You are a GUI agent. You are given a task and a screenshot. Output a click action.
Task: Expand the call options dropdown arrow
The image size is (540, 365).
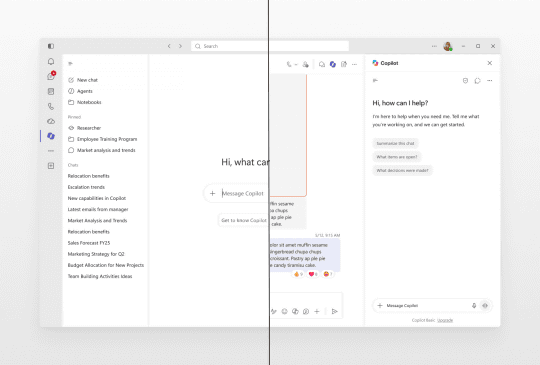(x=296, y=64)
